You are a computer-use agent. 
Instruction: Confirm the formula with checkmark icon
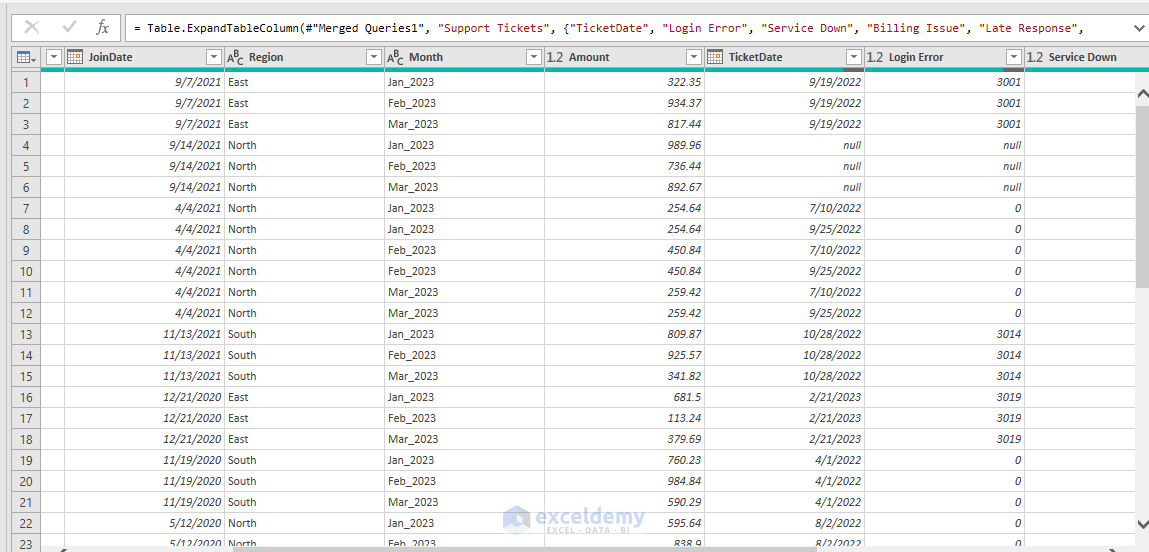pyautogui.click(x=70, y=28)
